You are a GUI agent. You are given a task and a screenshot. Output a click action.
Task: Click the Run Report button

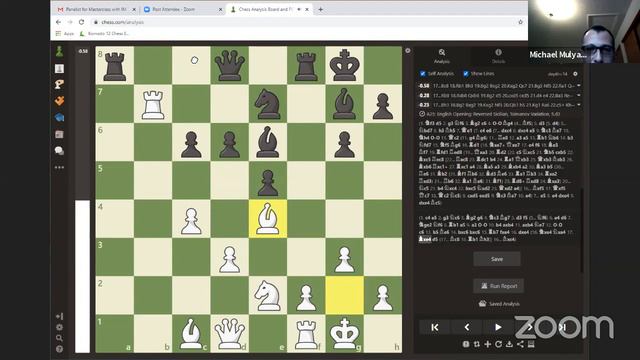tap(498, 286)
